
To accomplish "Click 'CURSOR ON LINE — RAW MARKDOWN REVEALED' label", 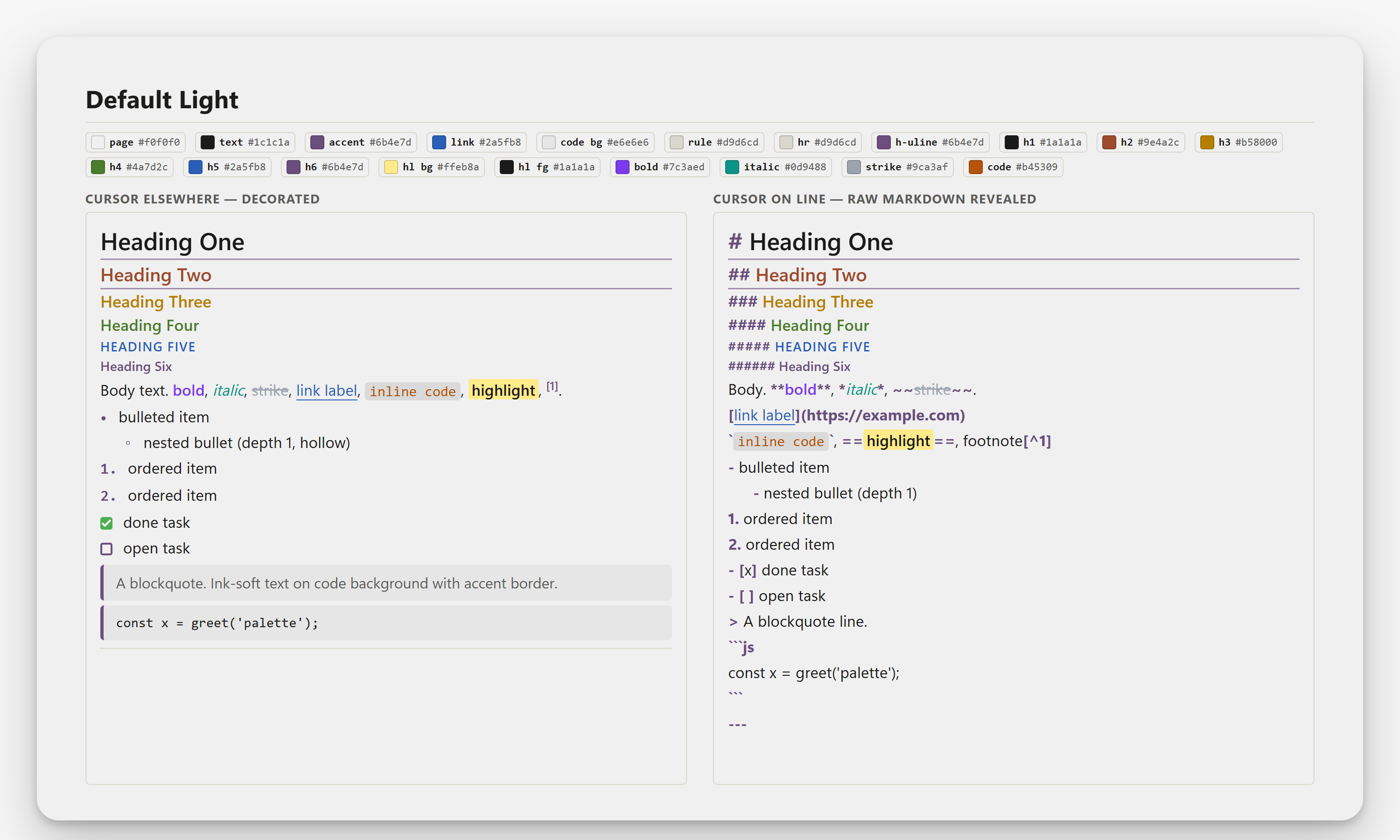I will (874, 199).
